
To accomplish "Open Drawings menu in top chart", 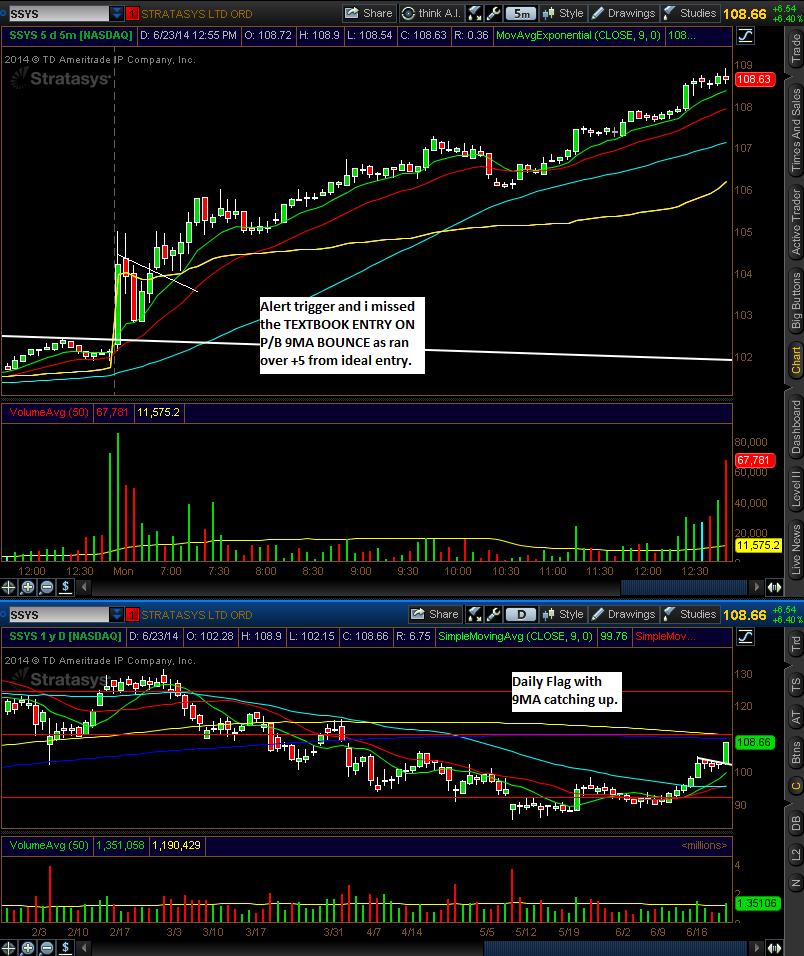I will (x=624, y=13).
